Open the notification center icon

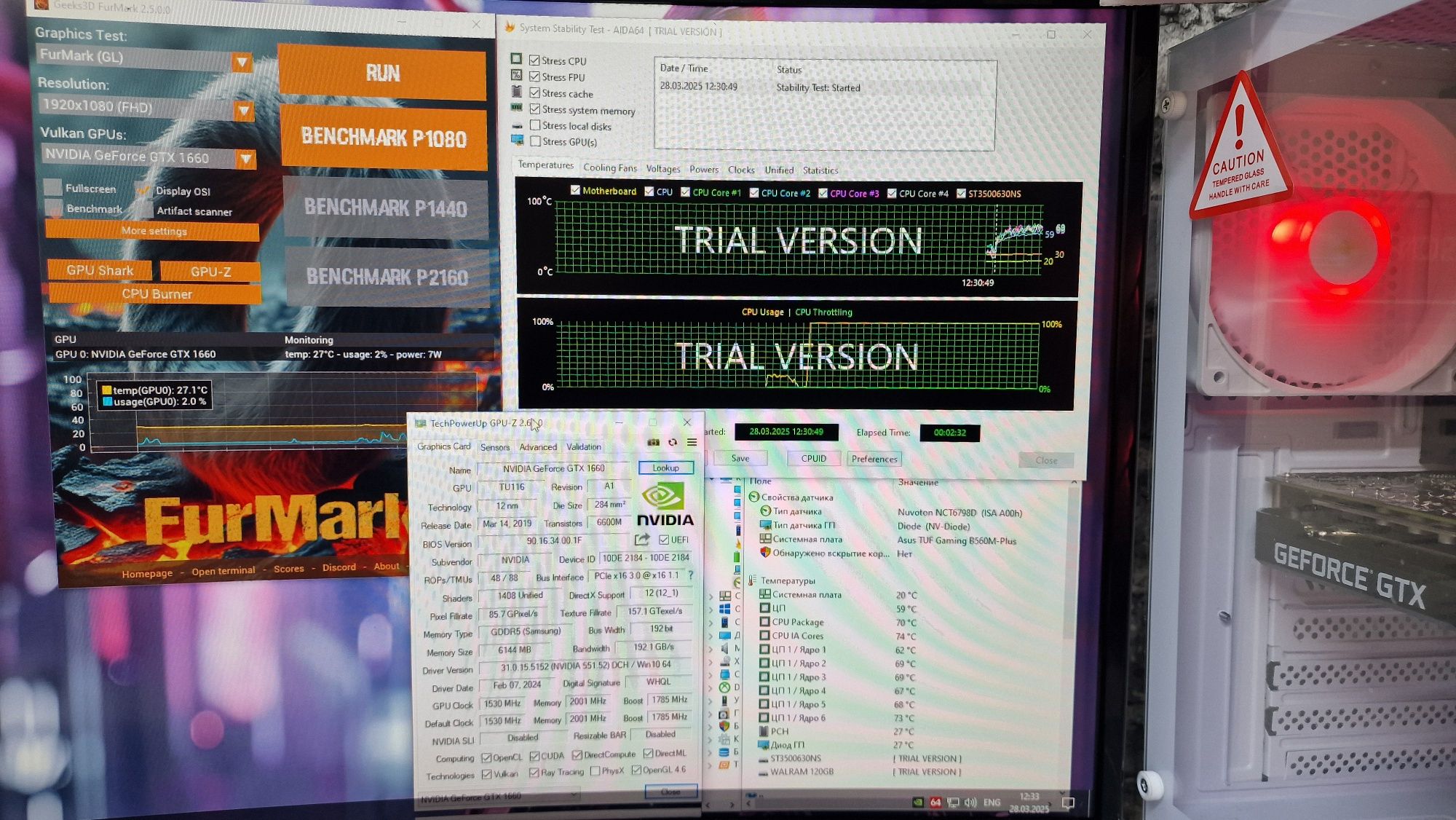pyautogui.click(x=1068, y=803)
